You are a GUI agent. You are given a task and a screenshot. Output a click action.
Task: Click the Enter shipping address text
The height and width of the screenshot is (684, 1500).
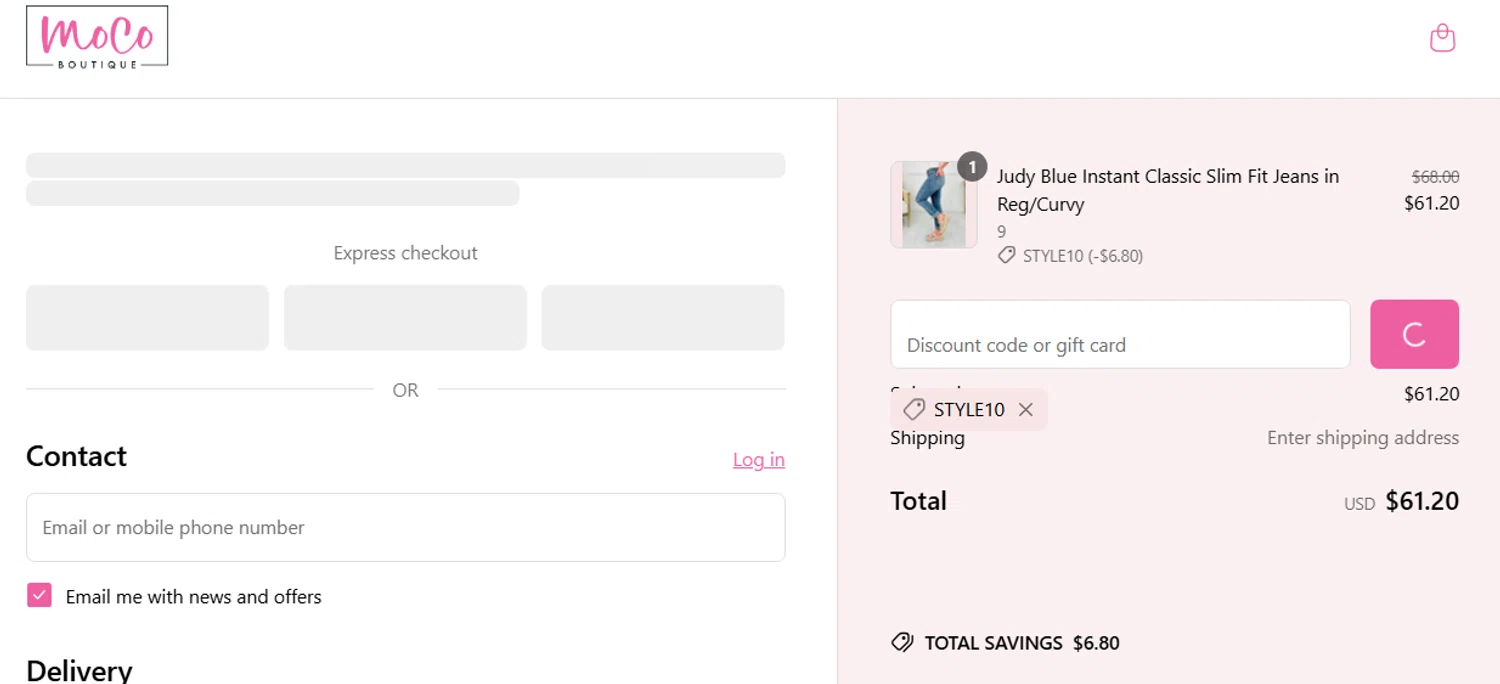1362,438
